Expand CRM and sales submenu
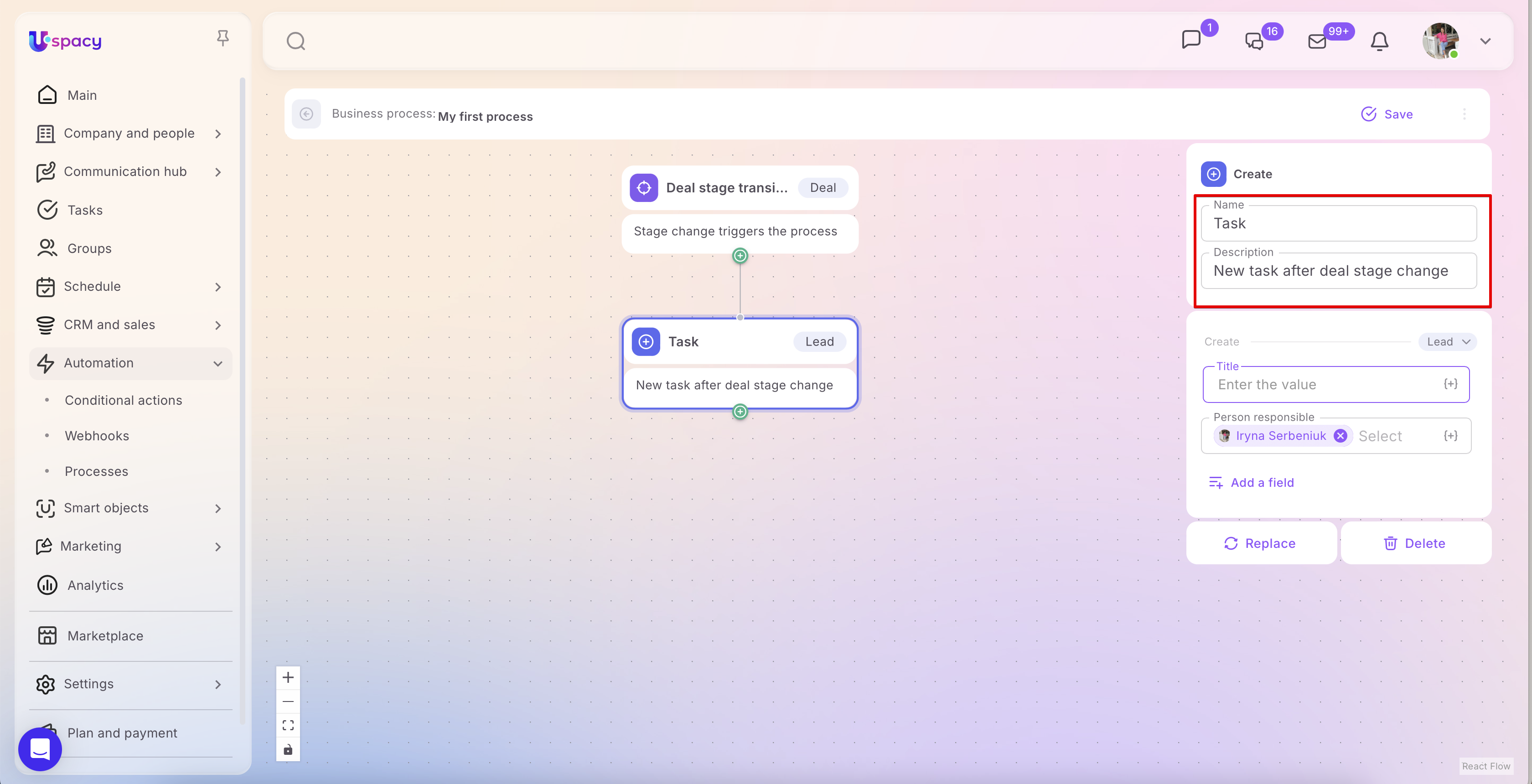This screenshot has width=1532, height=784. click(217, 325)
